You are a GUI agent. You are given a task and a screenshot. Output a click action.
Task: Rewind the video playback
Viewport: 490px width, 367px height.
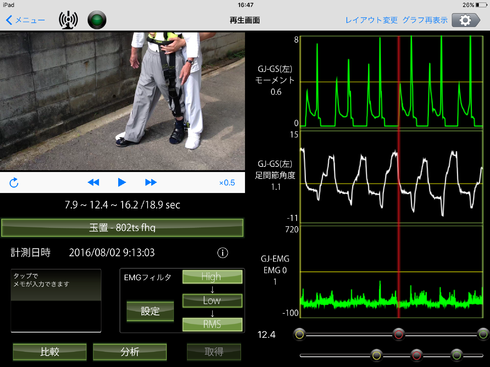pyautogui.click(x=93, y=182)
